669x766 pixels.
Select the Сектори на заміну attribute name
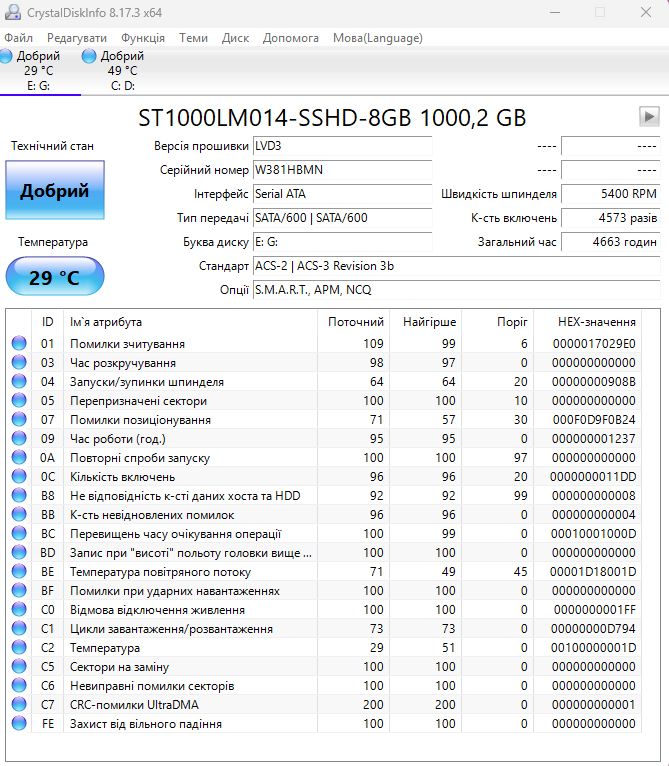(x=119, y=667)
